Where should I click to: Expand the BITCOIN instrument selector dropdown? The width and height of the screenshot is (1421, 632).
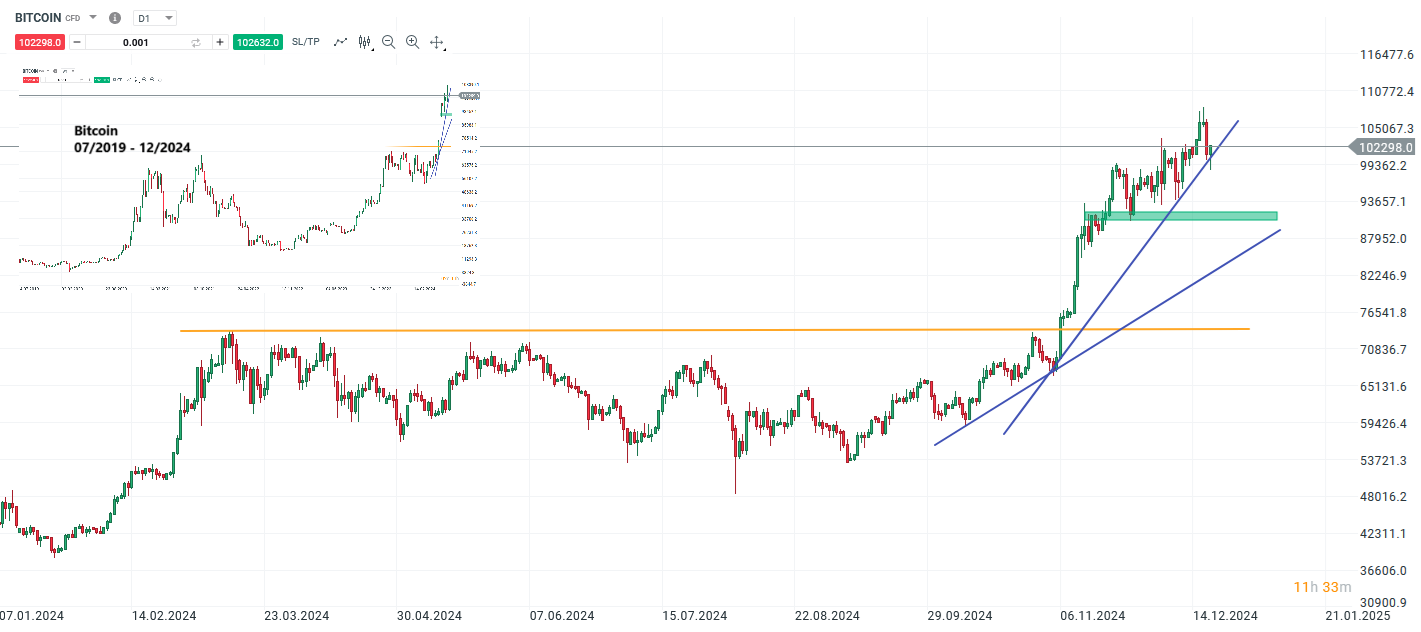(93, 18)
